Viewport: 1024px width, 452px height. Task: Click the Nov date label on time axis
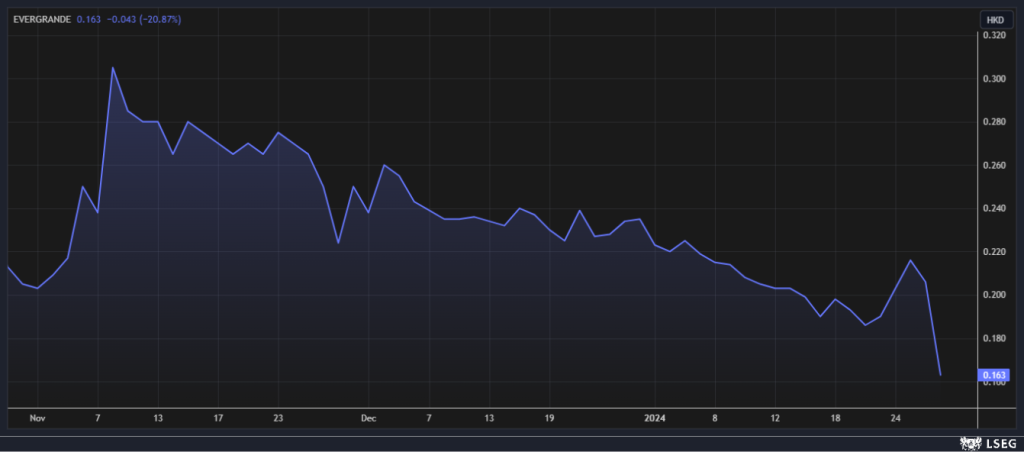[37, 418]
